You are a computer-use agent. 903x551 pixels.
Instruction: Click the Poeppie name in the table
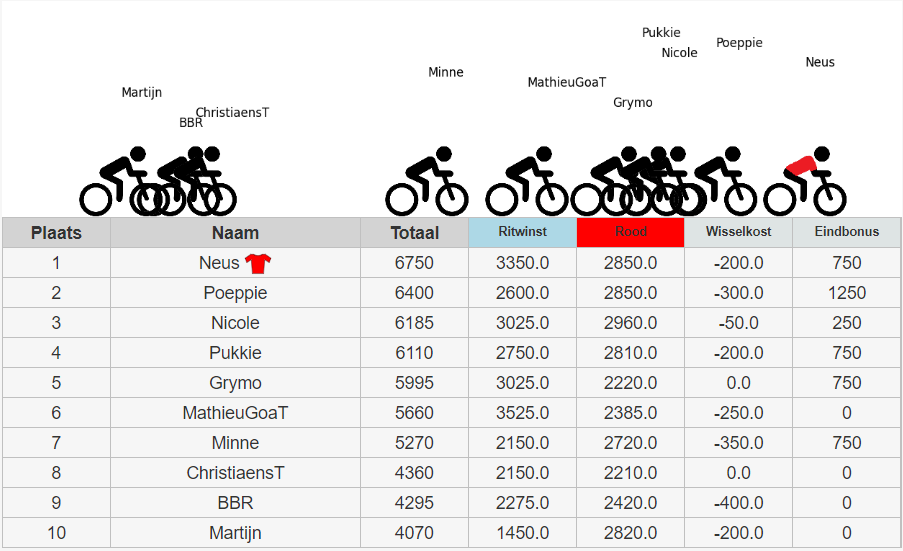235,293
